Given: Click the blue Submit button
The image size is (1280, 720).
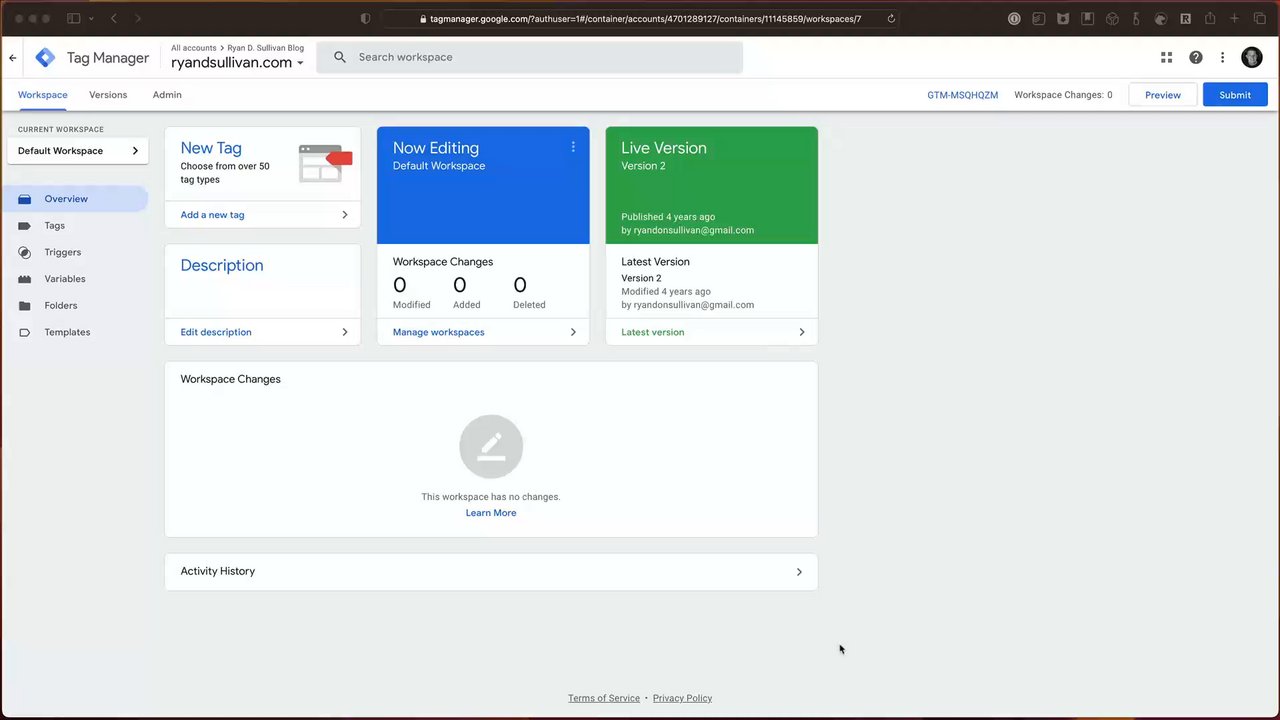Looking at the screenshot, I should (1235, 95).
